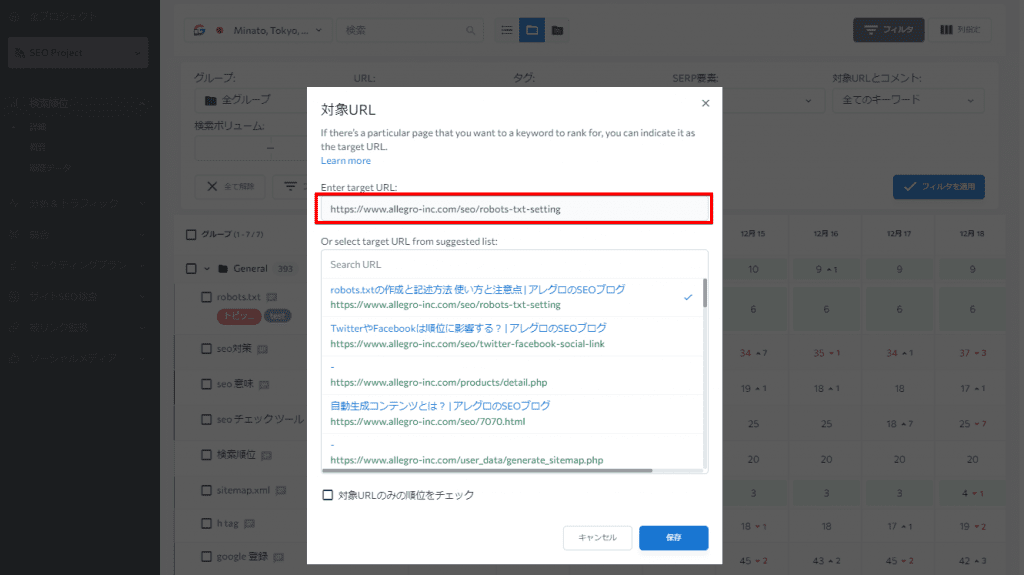1024x575 pixels.
Task: Open the 列設定 column settings button
Action: (x=959, y=30)
